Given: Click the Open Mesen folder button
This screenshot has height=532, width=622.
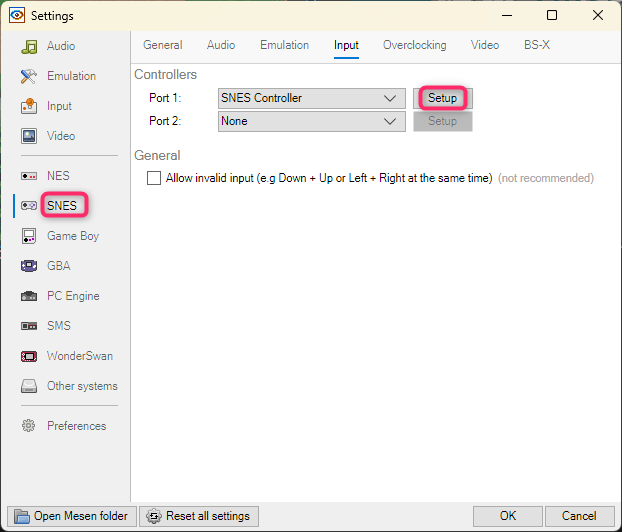Looking at the screenshot, I should click(72, 516).
